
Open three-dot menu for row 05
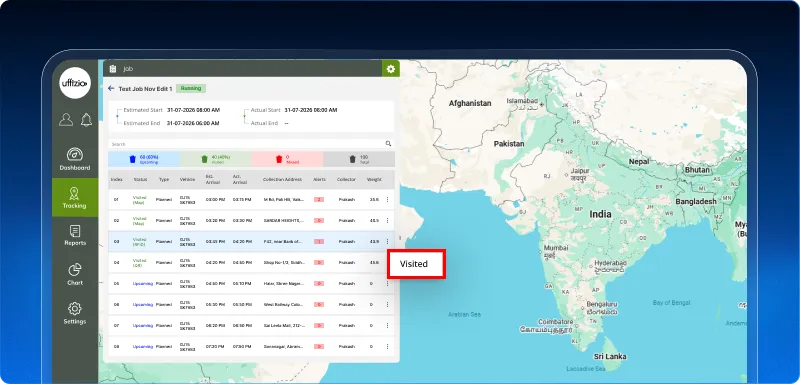click(x=387, y=284)
